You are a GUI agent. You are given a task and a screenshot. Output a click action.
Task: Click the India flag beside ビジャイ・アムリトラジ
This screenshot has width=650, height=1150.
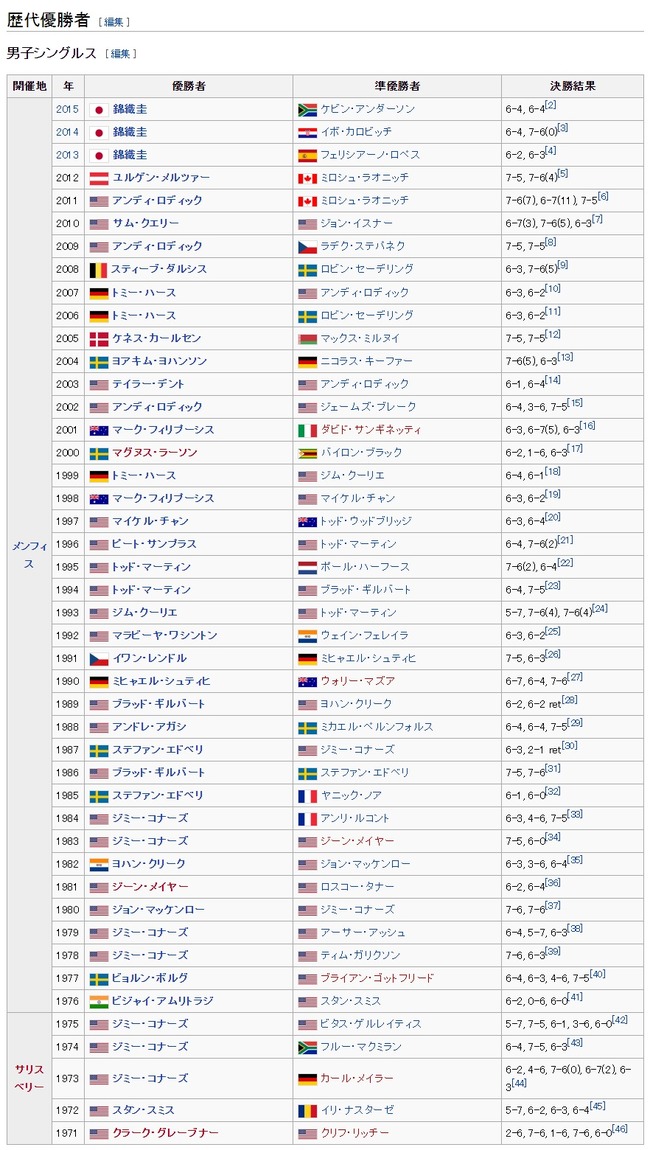98,1001
